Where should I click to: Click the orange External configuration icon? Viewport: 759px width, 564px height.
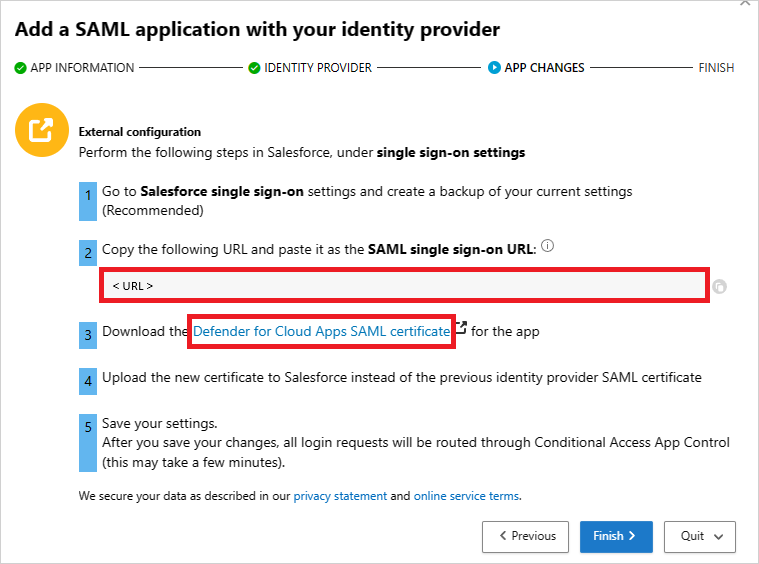pyautogui.click(x=41, y=130)
